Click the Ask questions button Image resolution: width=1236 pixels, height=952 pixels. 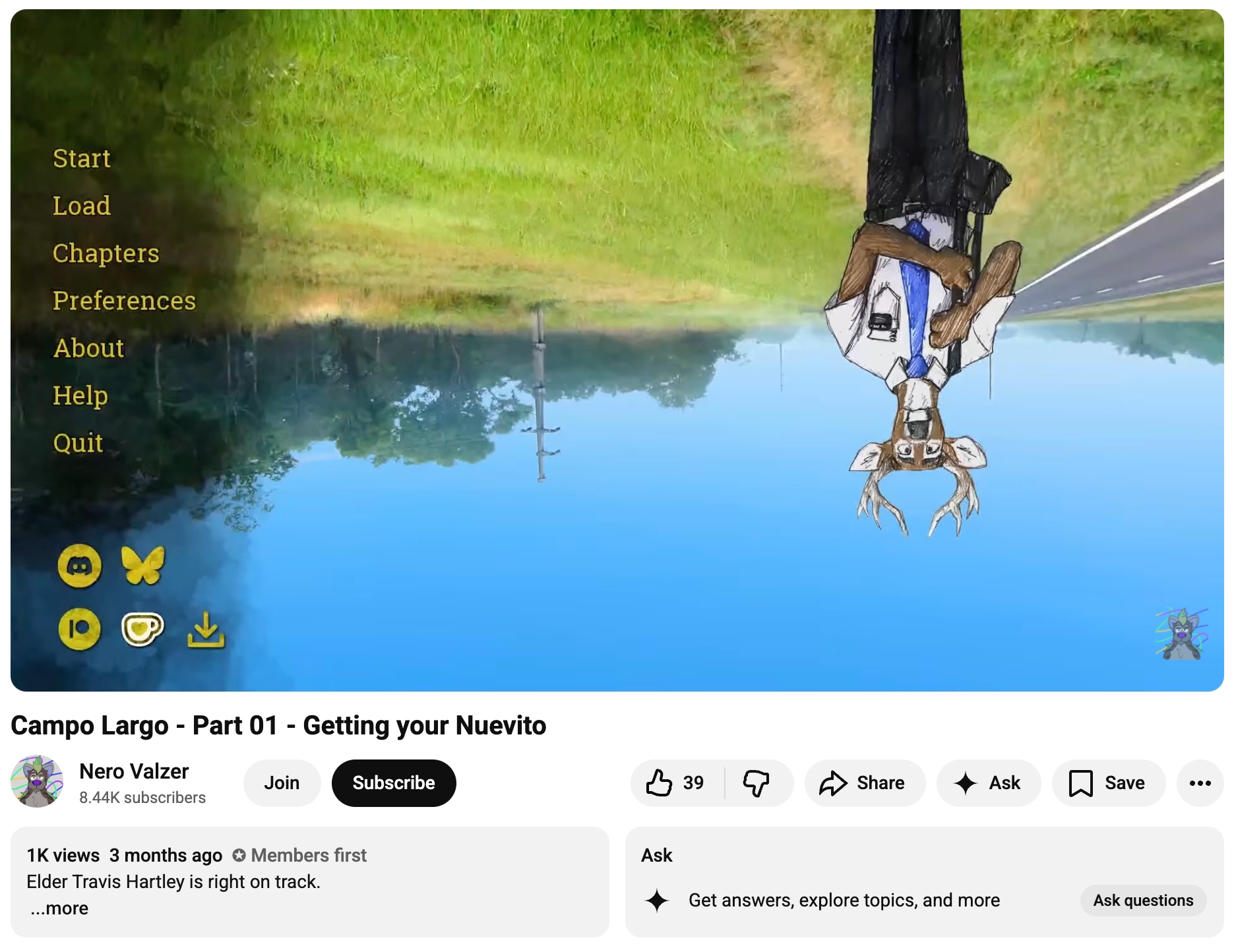point(1143,901)
